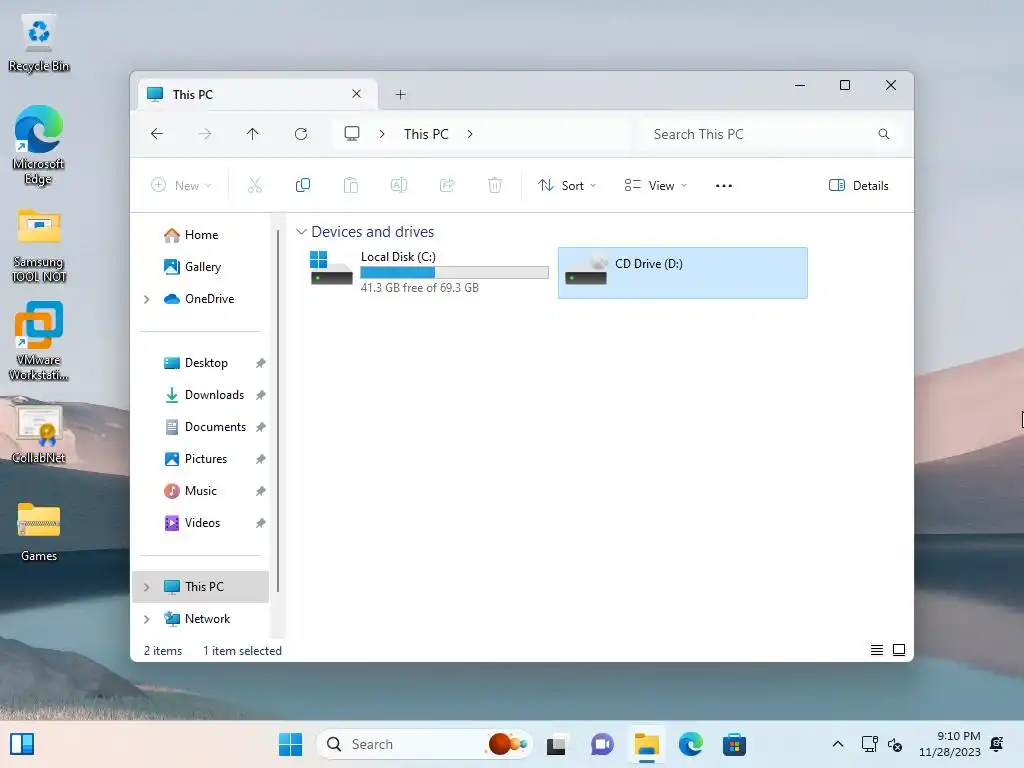1024x768 pixels.
Task: Open the Sort dropdown
Action: point(567,185)
